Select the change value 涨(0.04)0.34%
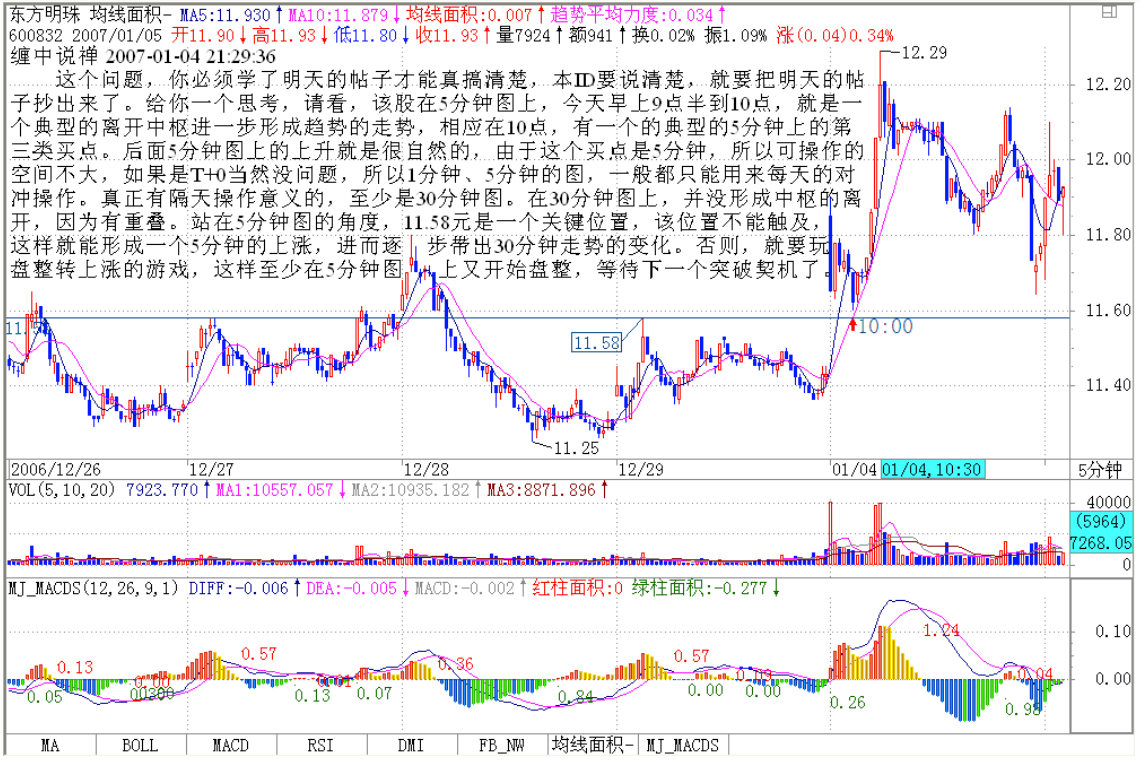Image resolution: width=1140 pixels, height=760 pixels. tap(835, 34)
